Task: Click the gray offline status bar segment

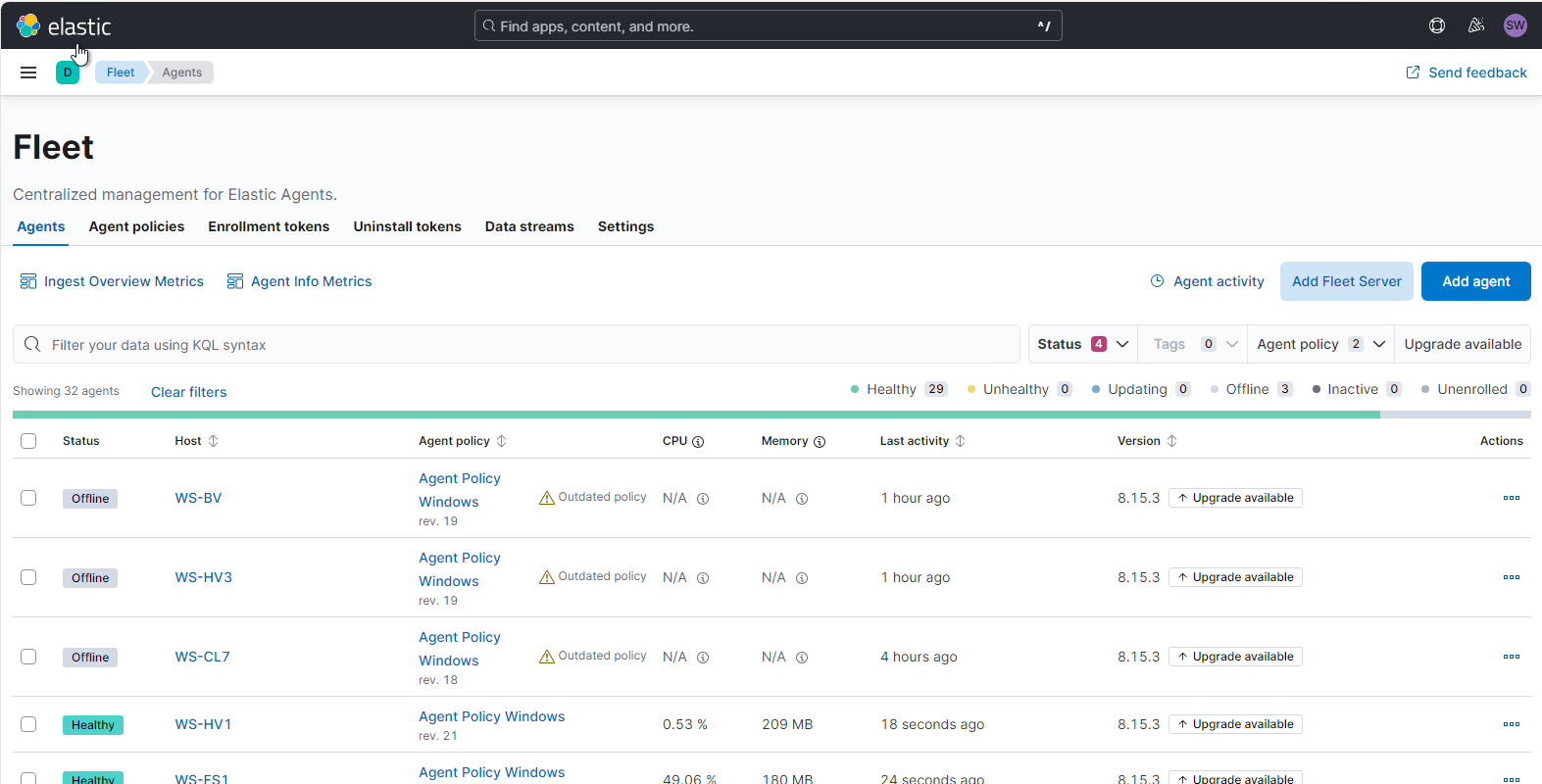Action: 1456,415
